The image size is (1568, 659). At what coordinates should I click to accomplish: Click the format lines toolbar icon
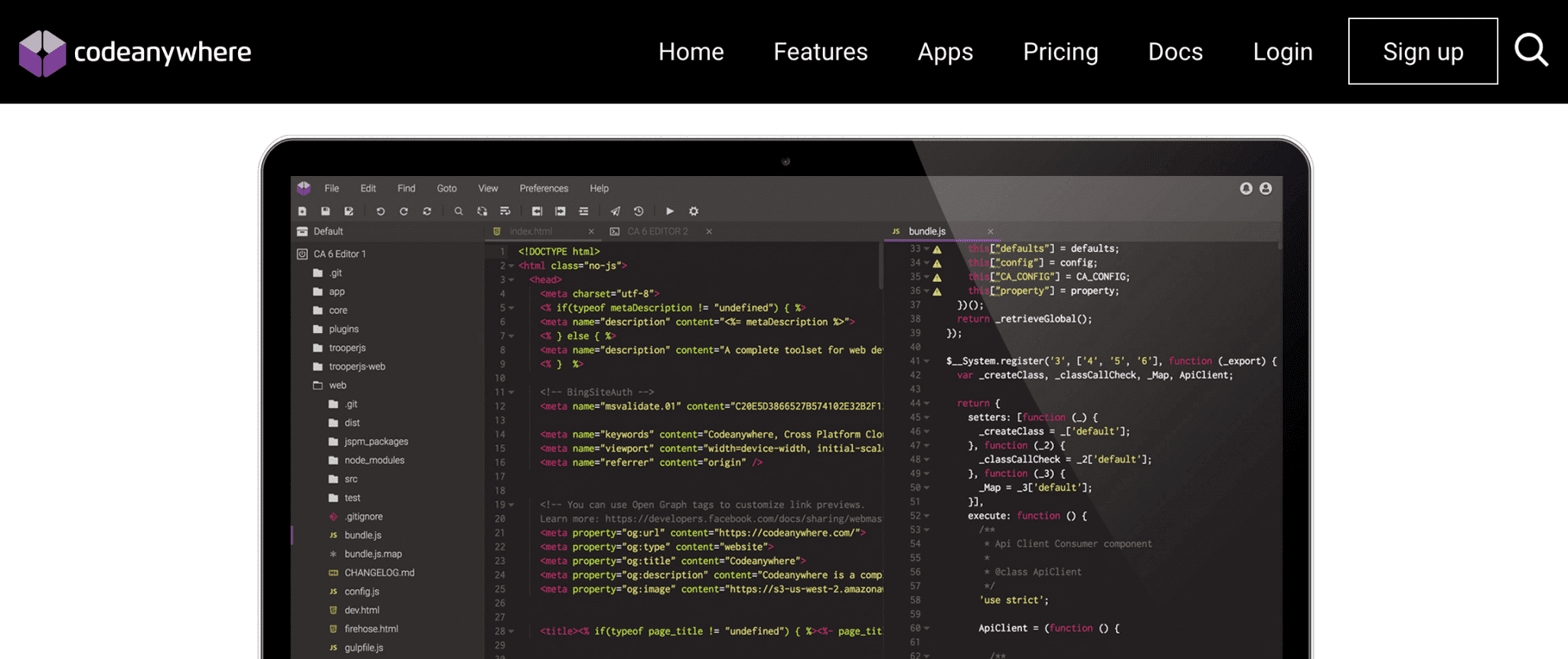click(x=583, y=211)
